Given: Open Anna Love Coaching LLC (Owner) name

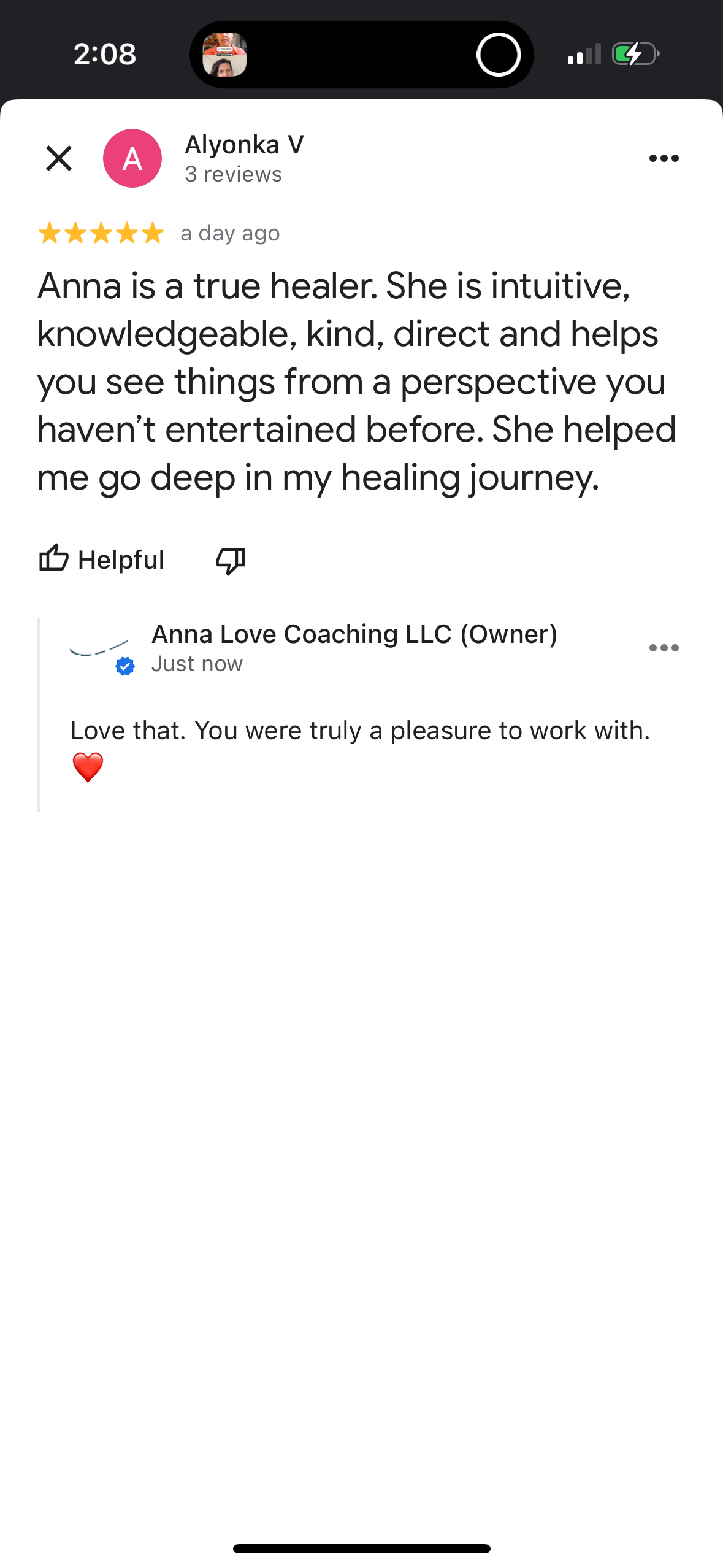Looking at the screenshot, I should click(x=354, y=634).
